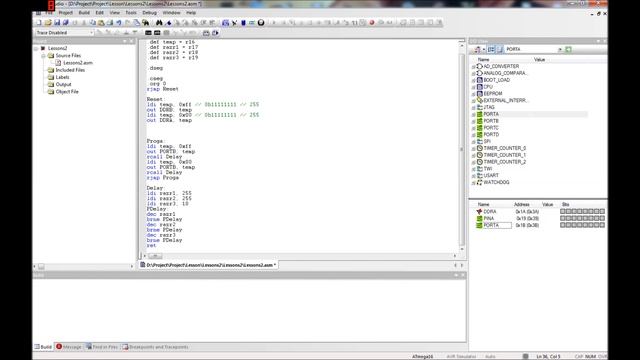Screen dimensions: 640x360
Task: Expand the USART node
Action: point(473,176)
